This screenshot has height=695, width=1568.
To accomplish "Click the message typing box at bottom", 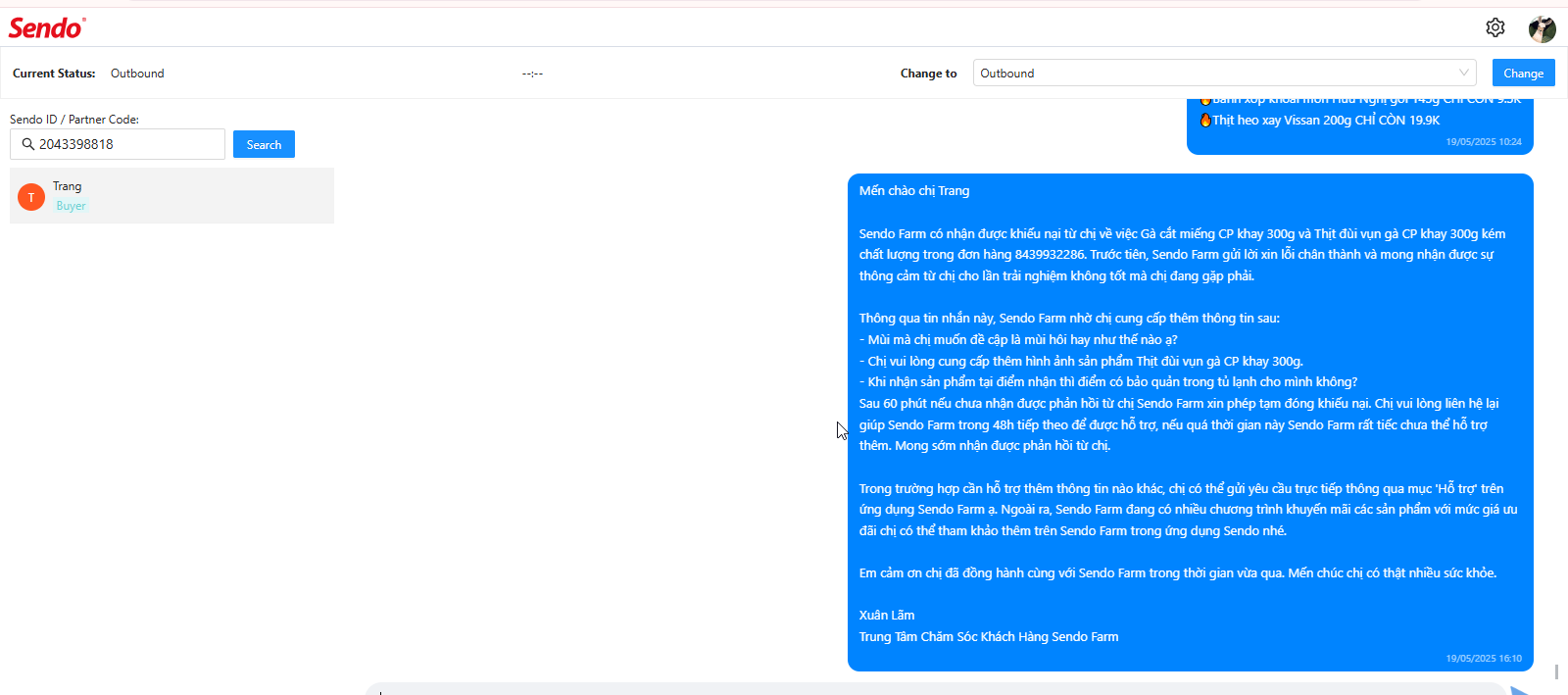I will click(936, 690).
